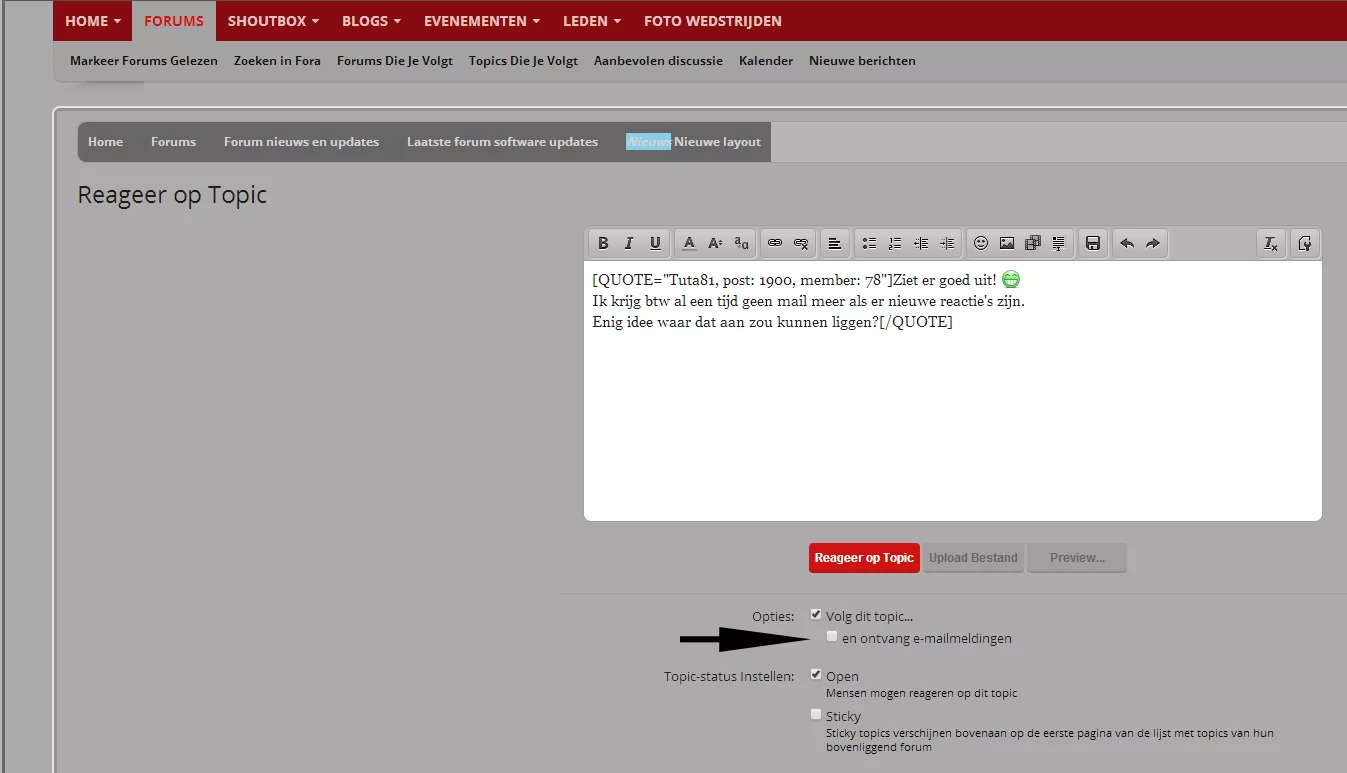Insert a link using the chain icon

click(774, 243)
